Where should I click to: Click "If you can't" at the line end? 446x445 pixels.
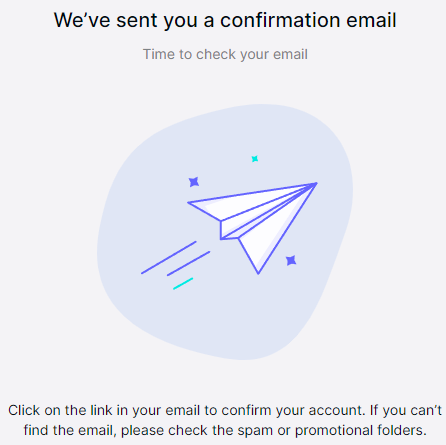406,410
